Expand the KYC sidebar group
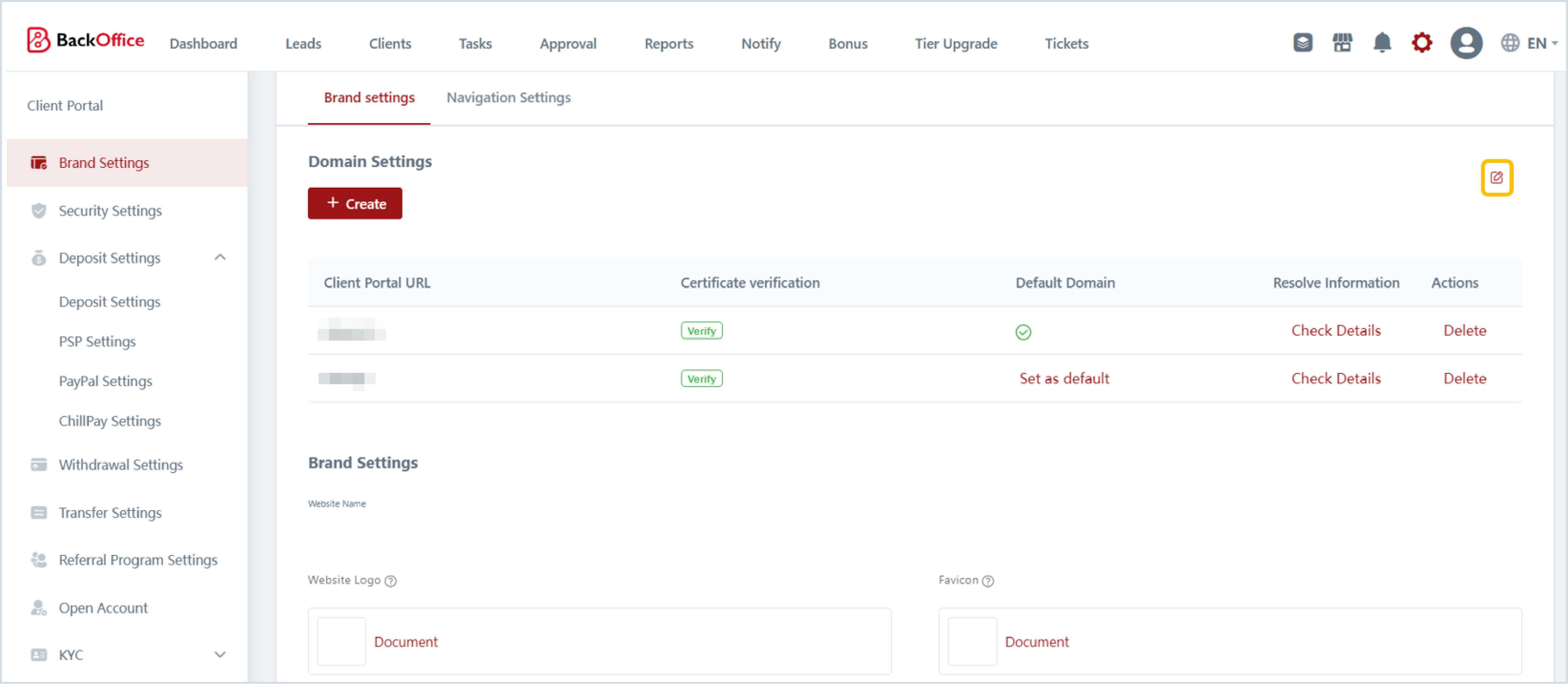The width and height of the screenshot is (1568, 684). pos(220,655)
